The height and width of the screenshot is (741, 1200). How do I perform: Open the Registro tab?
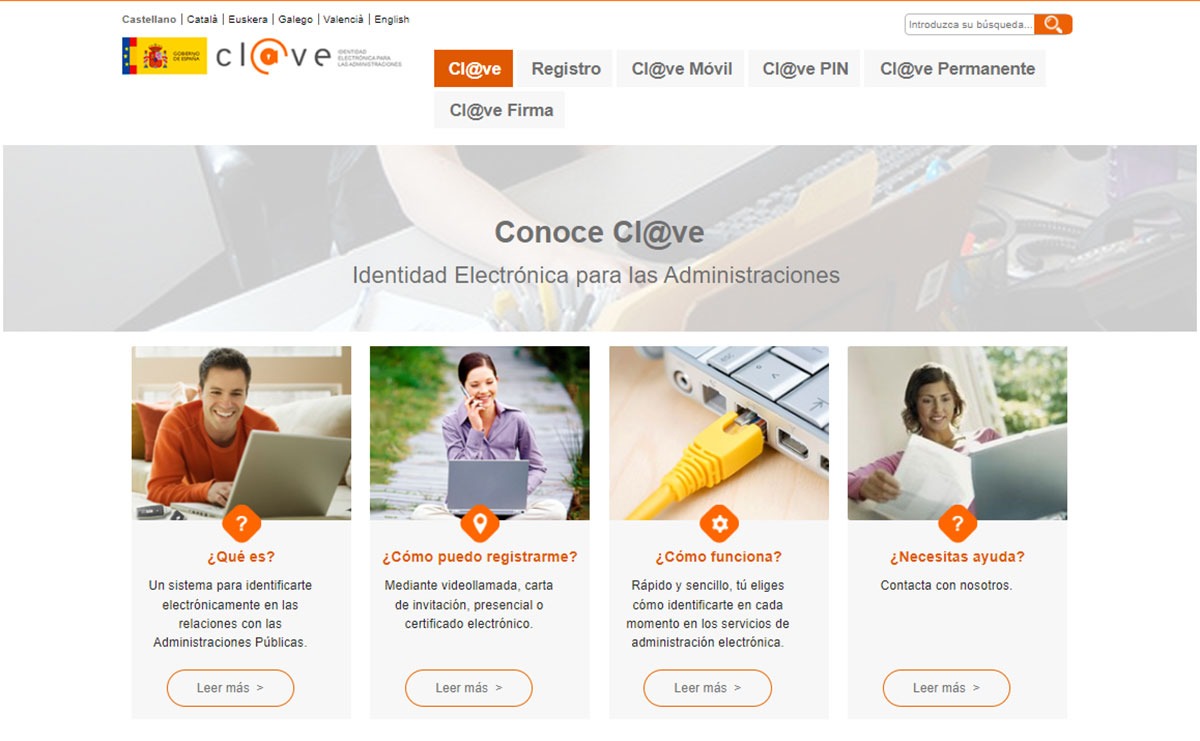(566, 69)
